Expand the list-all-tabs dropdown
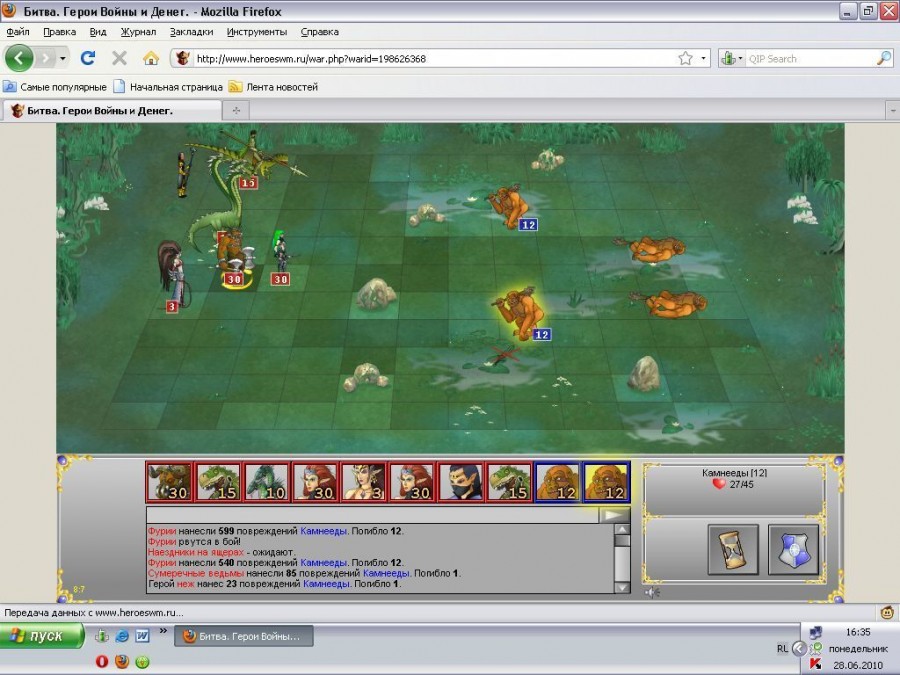 click(x=893, y=110)
